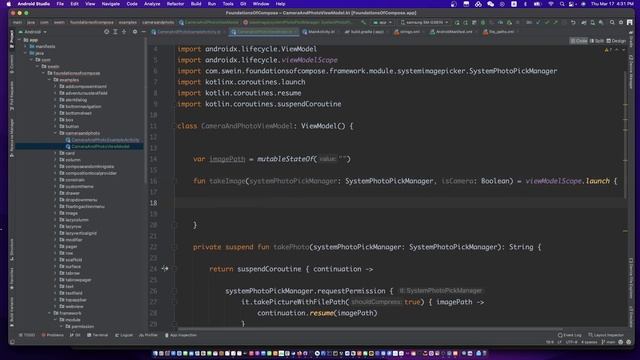Select CameraAndPhotoViewModel file in tree
The width and height of the screenshot is (640, 360).
[100, 147]
